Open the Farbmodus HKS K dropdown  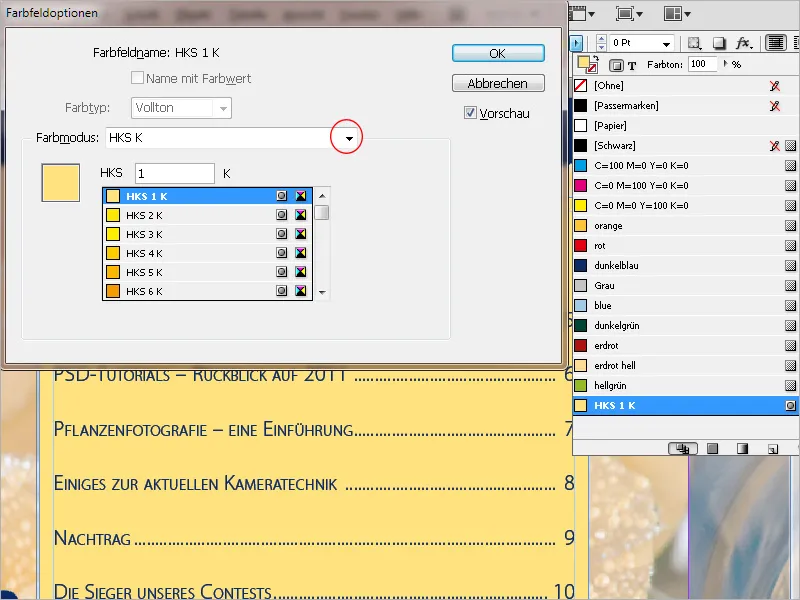coord(349,138)
